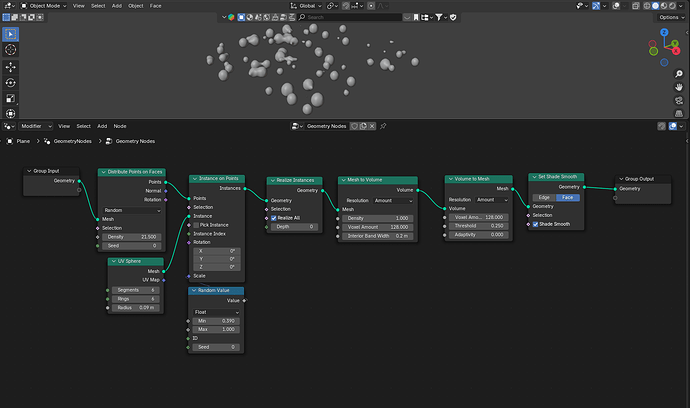Toggle viewport overlays button
Image resolution: width=690 pixels, height=408 pixels.
(617, 6)
